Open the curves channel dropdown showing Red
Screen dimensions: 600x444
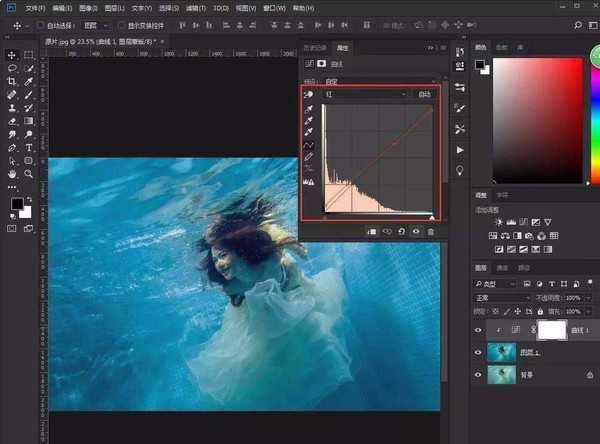[366, 94]
